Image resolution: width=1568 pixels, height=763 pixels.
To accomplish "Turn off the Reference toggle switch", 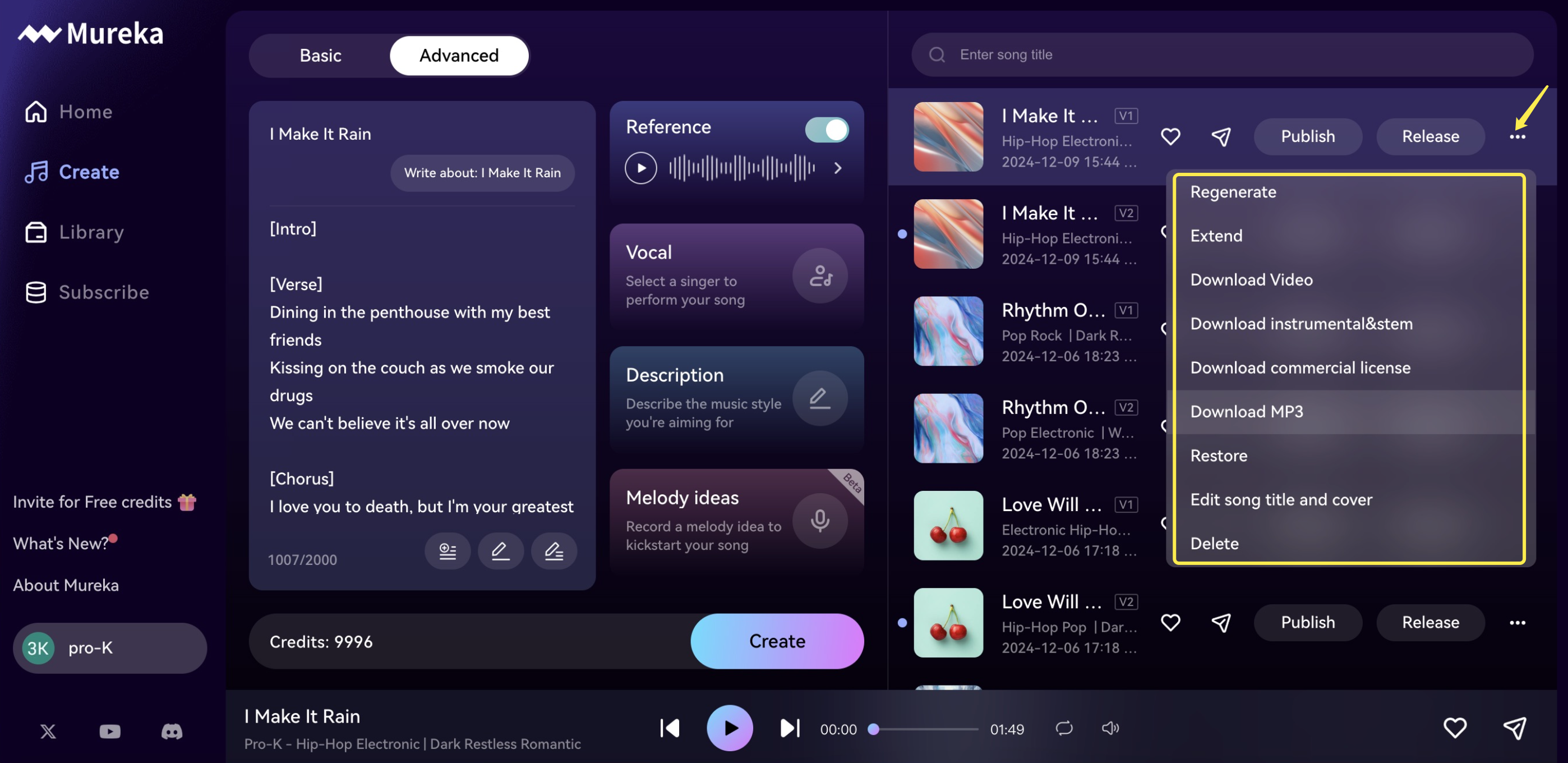I will click(x=827, y=130).
